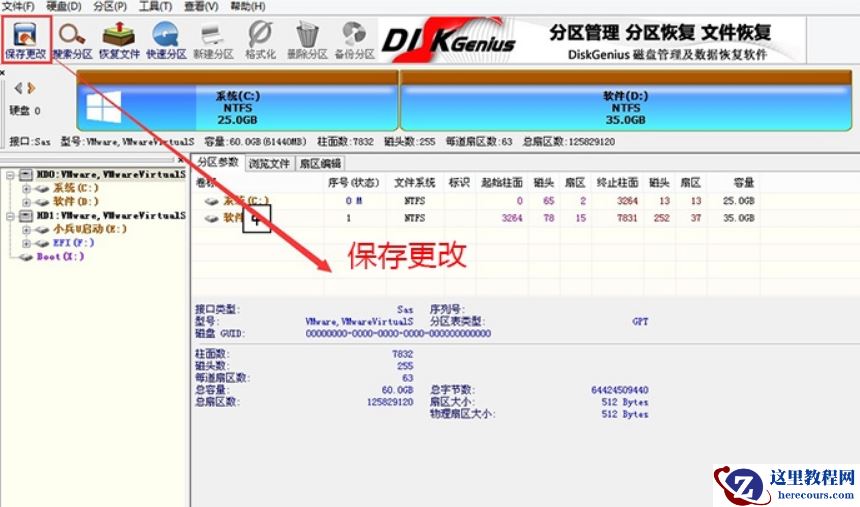Switch to the 扇区编辑 tab
This screenshot has height=507, width=860.
tap(320, 164)
